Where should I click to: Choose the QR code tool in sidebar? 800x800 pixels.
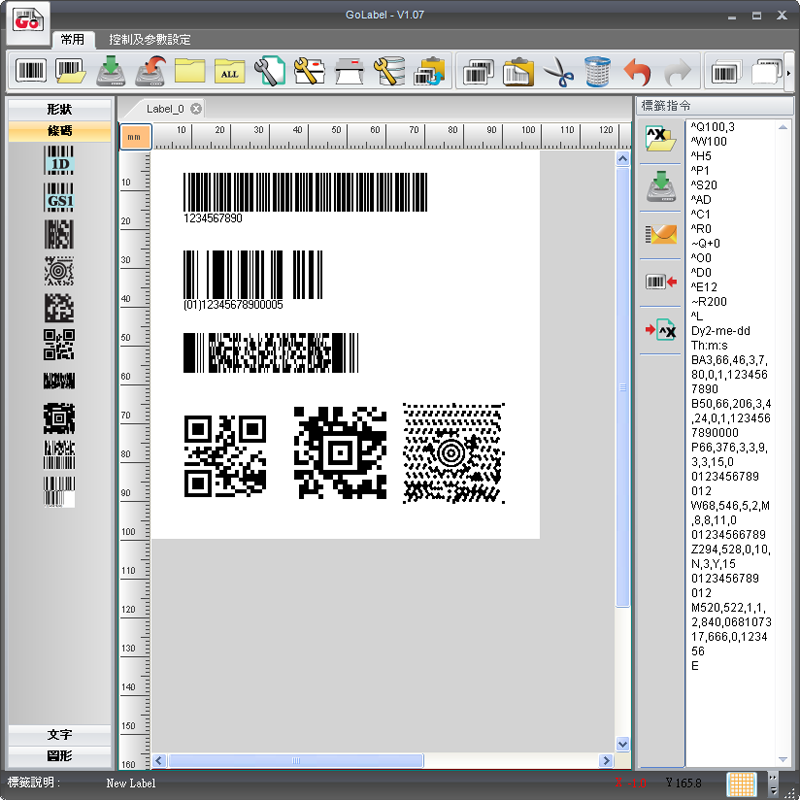point(59,344)
